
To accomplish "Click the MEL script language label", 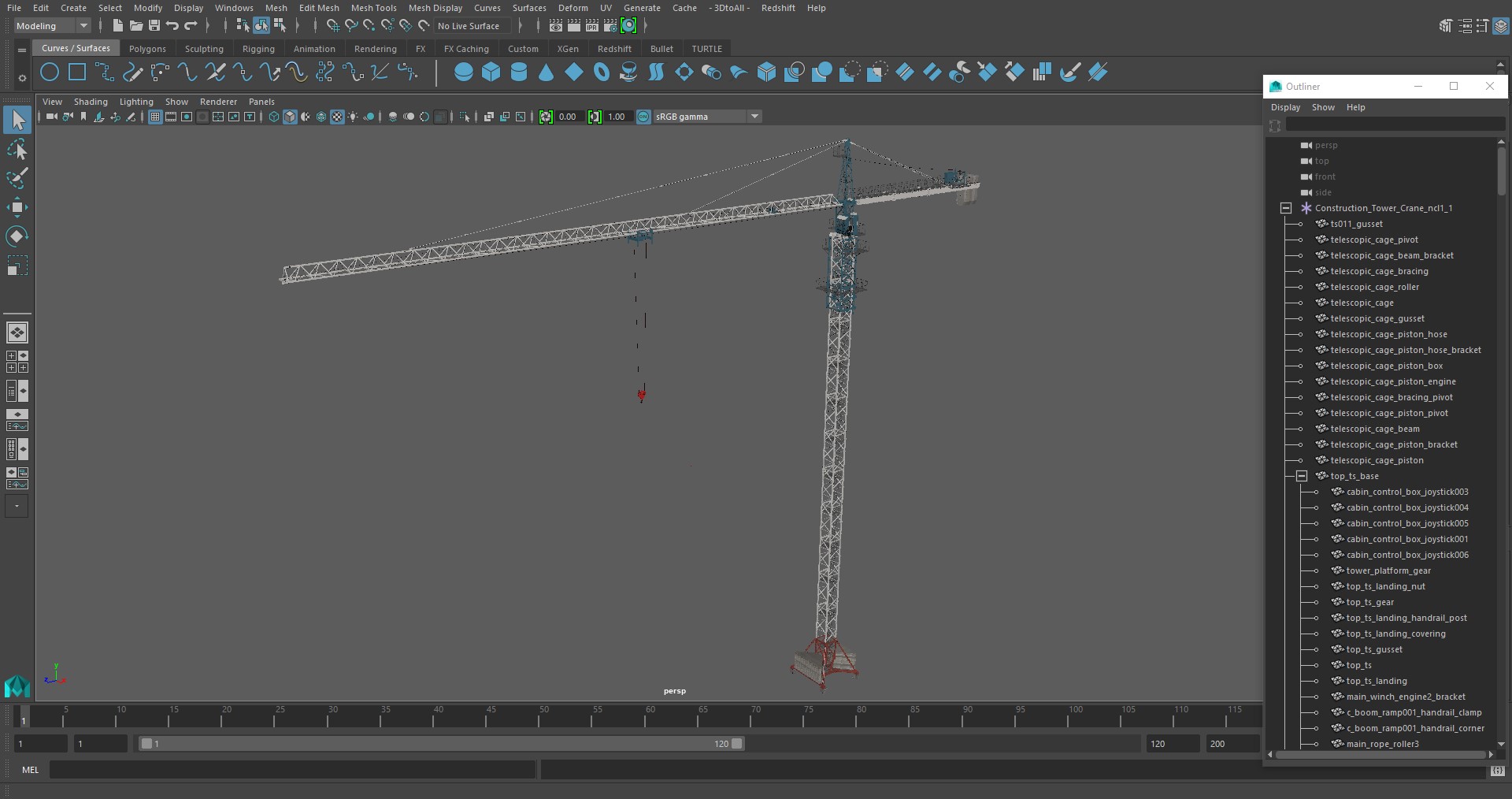I will coord(30,770).
